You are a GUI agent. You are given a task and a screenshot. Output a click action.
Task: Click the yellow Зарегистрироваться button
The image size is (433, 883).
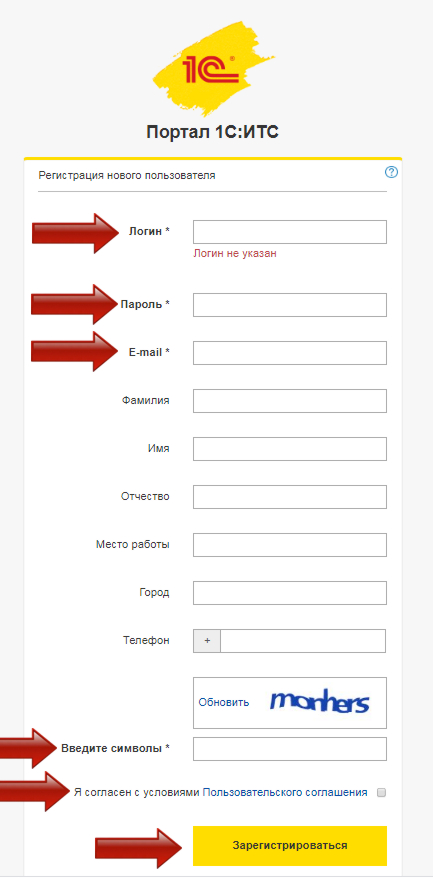(x=290, y=845)
